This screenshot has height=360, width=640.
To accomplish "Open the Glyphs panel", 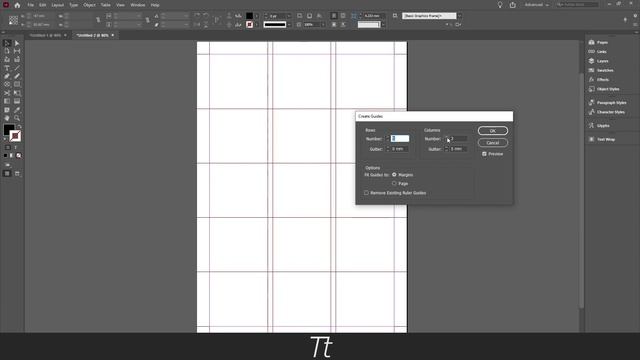I will coord(599,126).
